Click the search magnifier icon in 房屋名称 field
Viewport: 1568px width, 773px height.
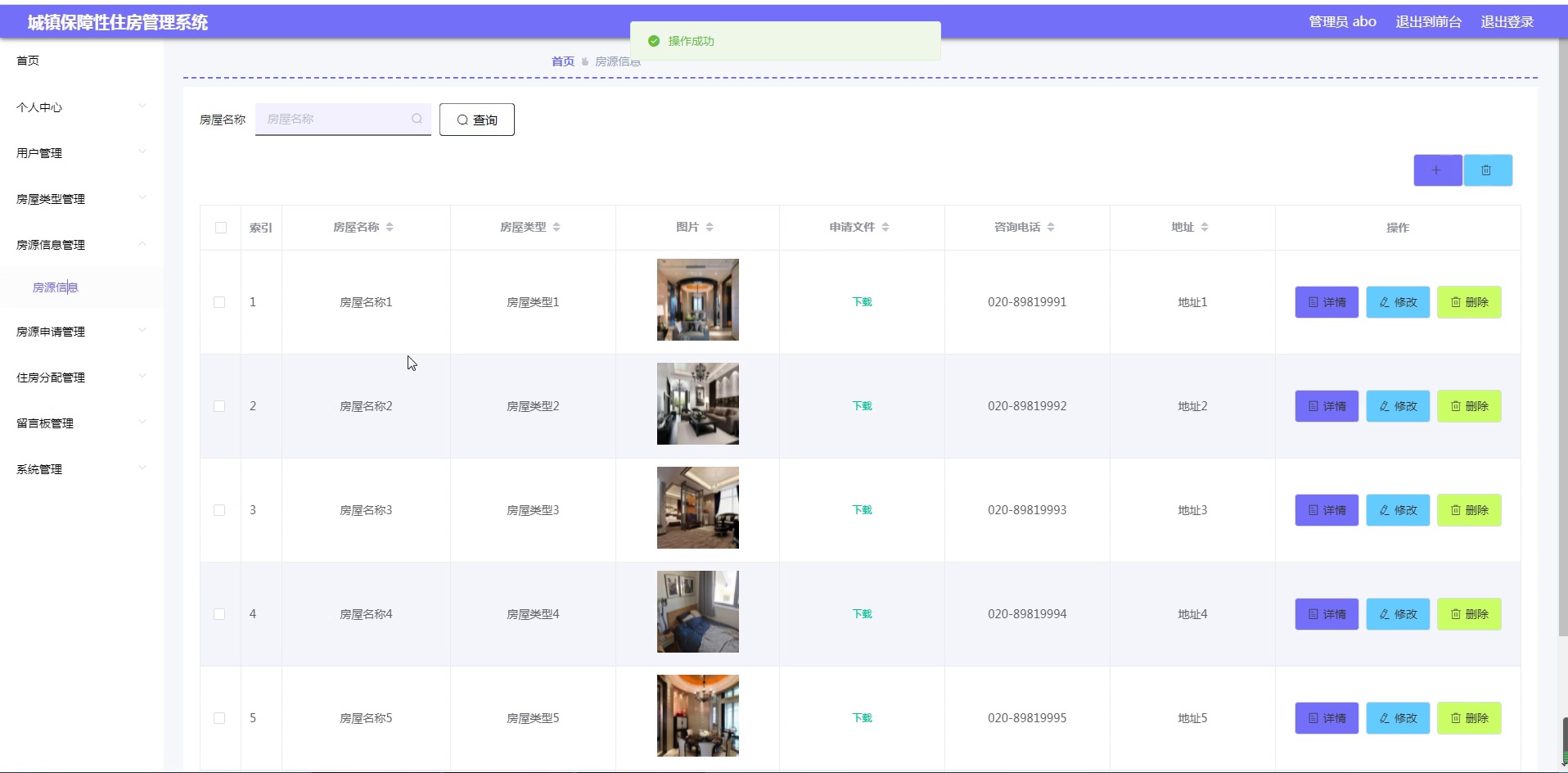point(417,119)
